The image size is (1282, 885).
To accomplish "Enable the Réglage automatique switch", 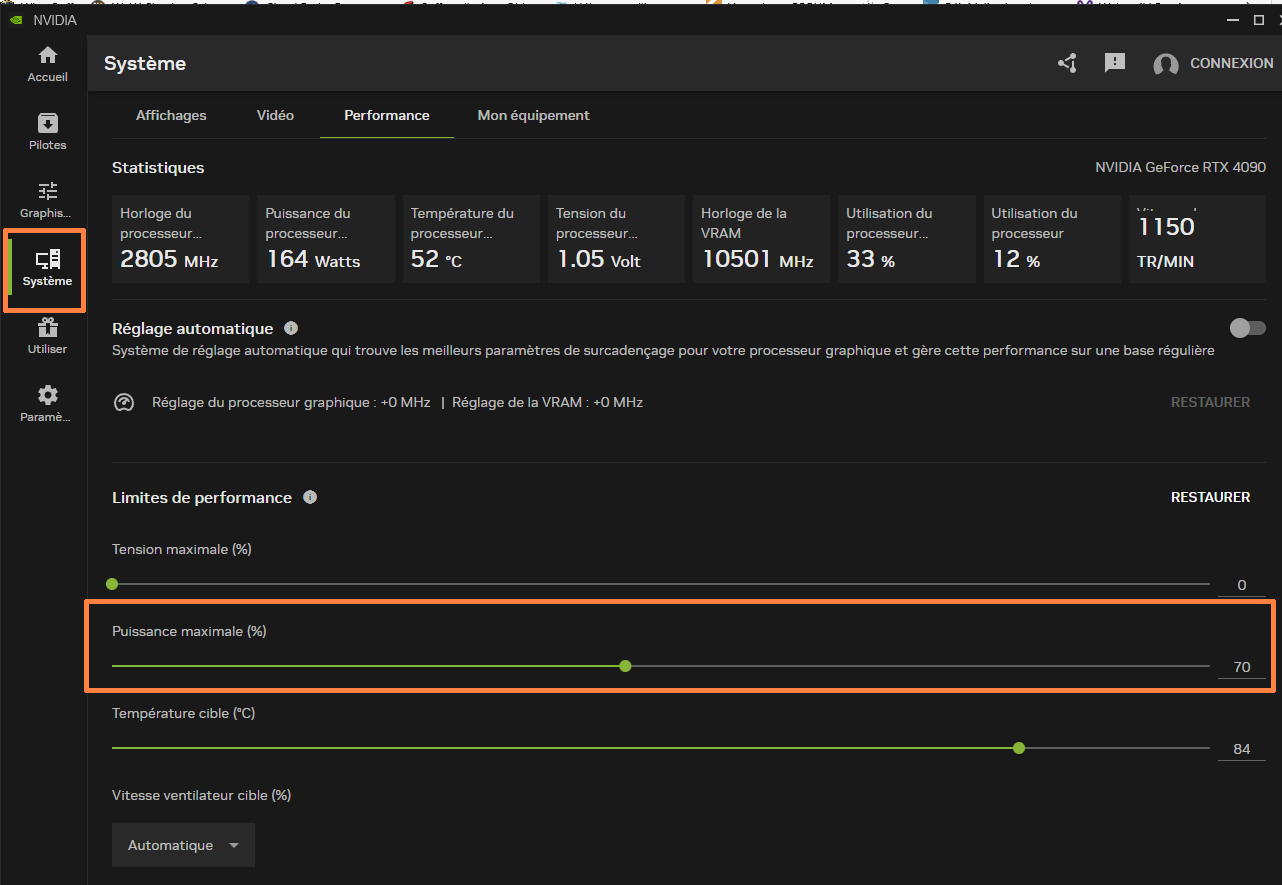I will pyautogui.click(x=1248, y=328).
